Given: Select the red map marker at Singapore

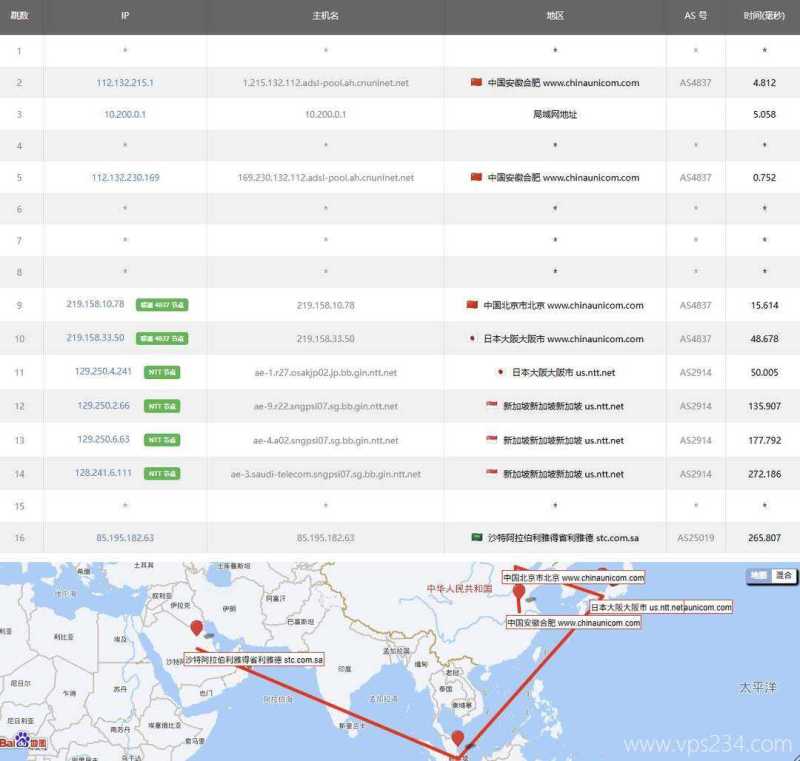Looking at the screenshot, I should 457,740.
